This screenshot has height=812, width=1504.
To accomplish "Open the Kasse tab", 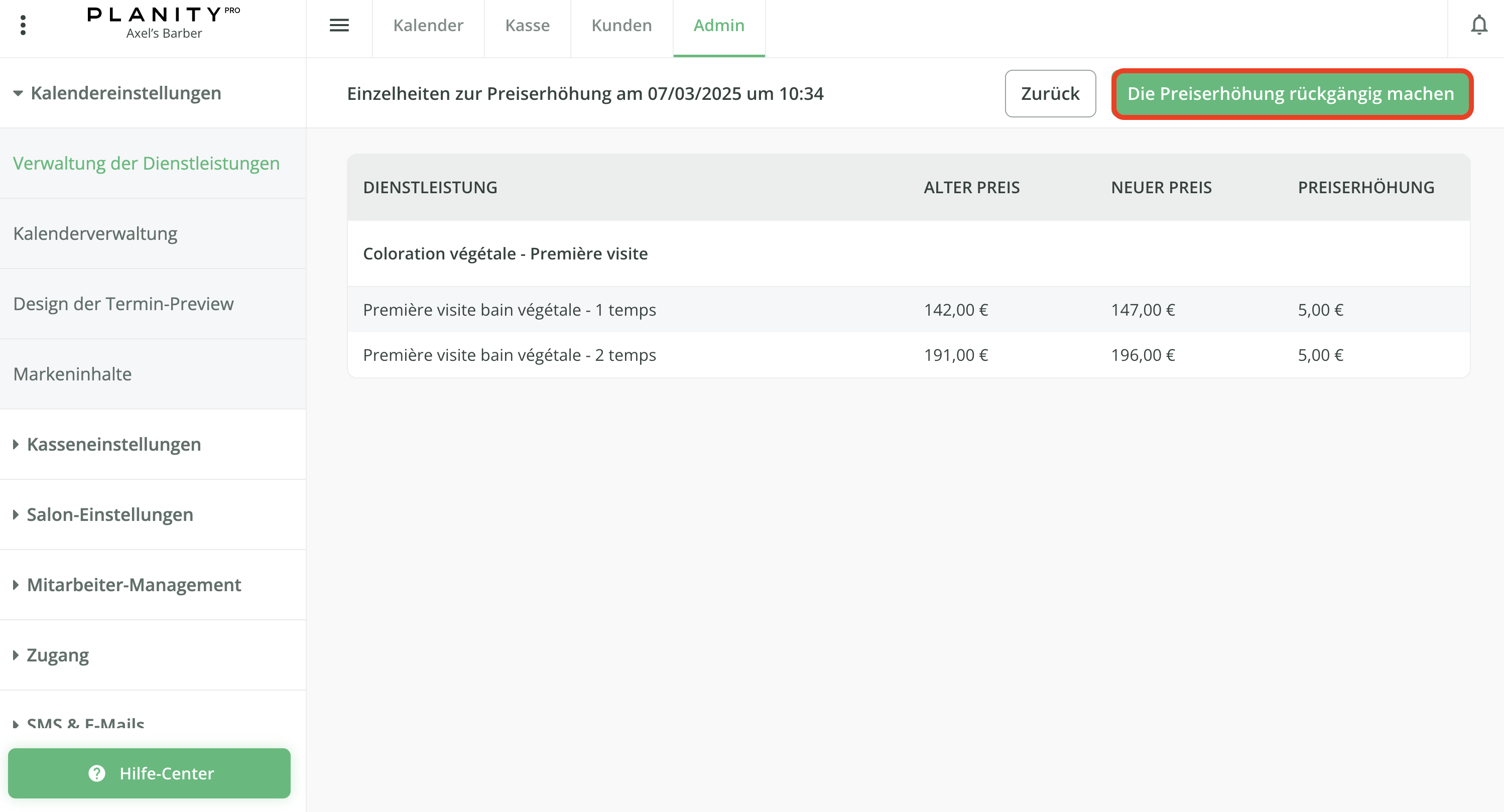I will [x=527, y=26].
